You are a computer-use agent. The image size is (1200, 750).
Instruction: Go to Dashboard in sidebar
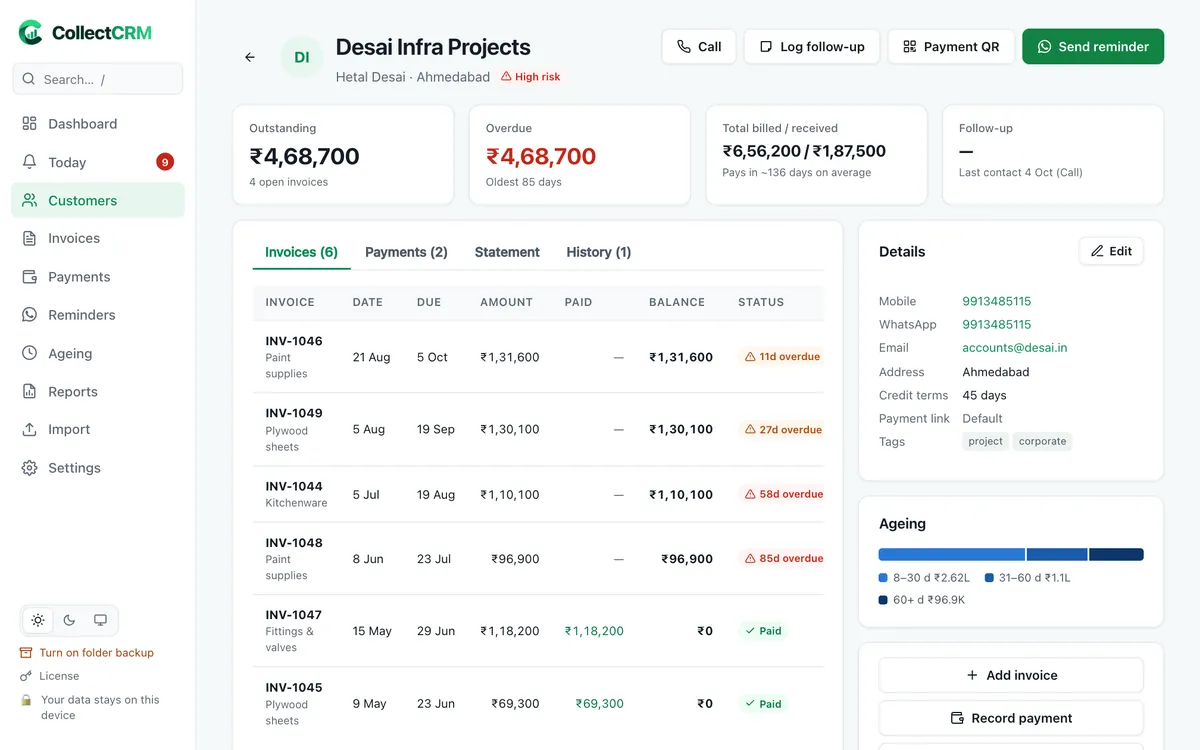coord(98,124)
